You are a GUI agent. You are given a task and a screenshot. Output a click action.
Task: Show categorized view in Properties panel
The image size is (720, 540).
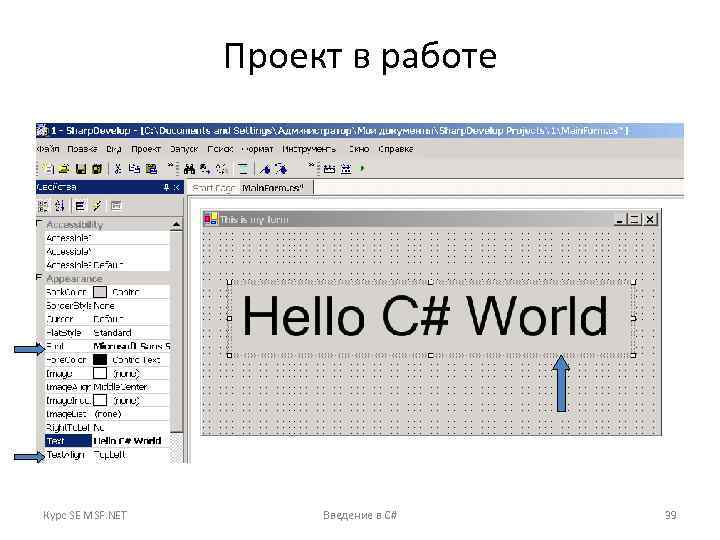[x=43, y=206]
